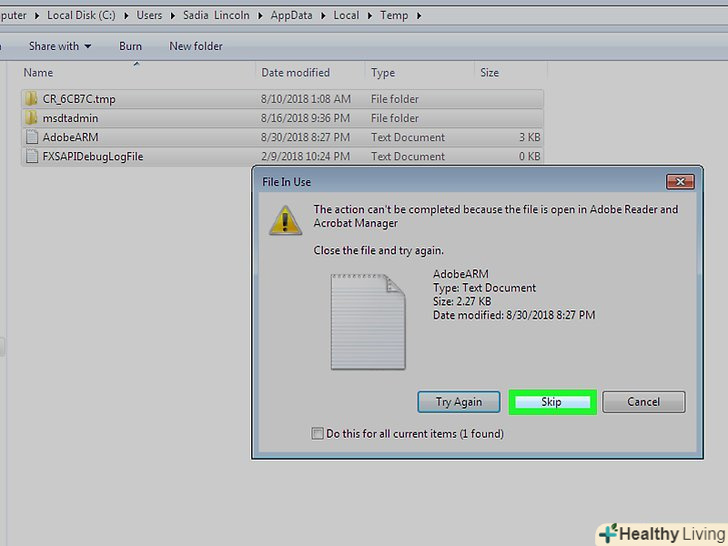Click Try Again in File In Use dialog
Image resolution: width=728 pixels, height=546 pixels.
tap(459, 402)
